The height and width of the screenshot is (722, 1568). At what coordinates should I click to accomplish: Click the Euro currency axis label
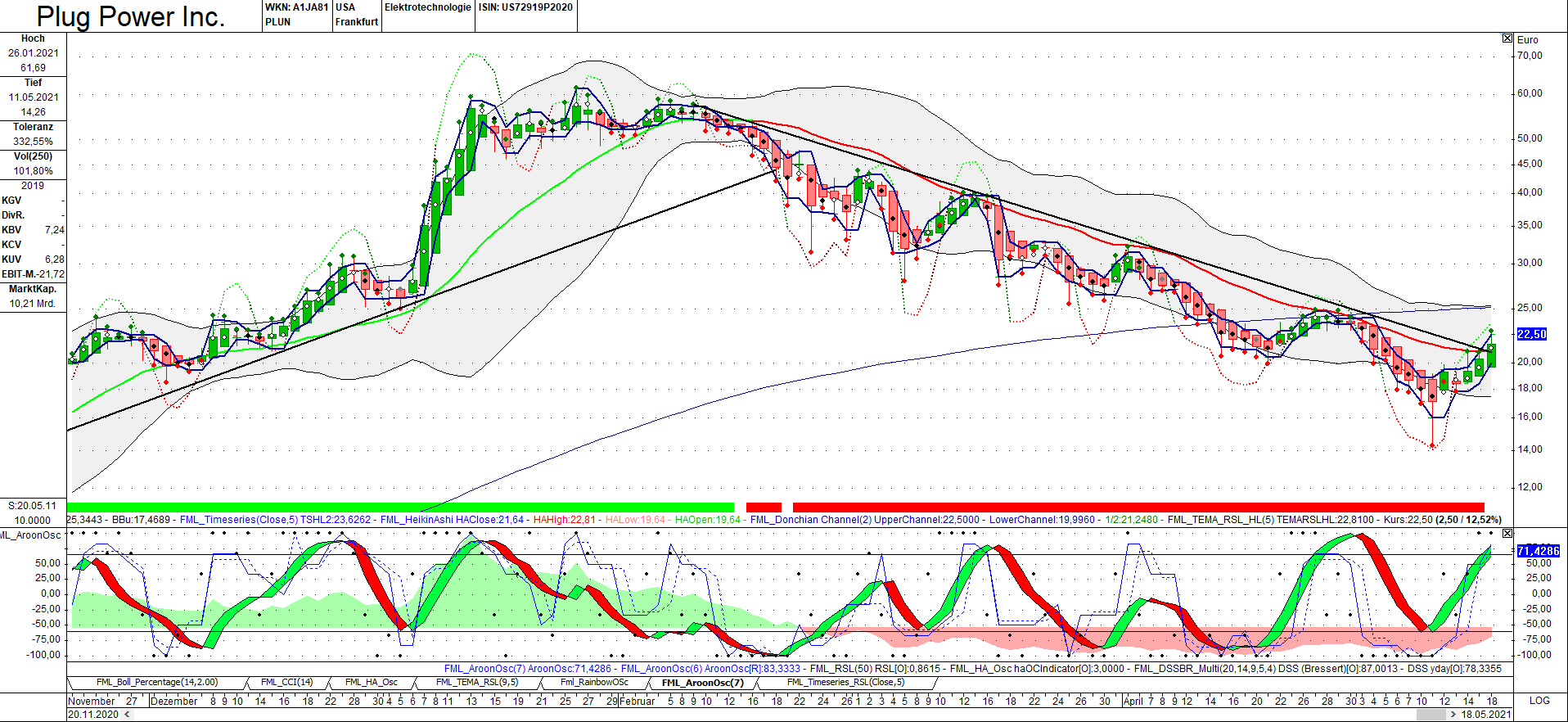[1527, 40]
